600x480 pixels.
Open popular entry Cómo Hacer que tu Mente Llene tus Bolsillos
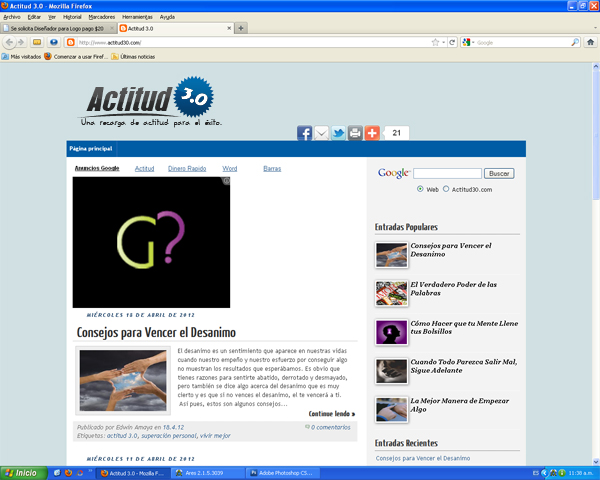464,327
